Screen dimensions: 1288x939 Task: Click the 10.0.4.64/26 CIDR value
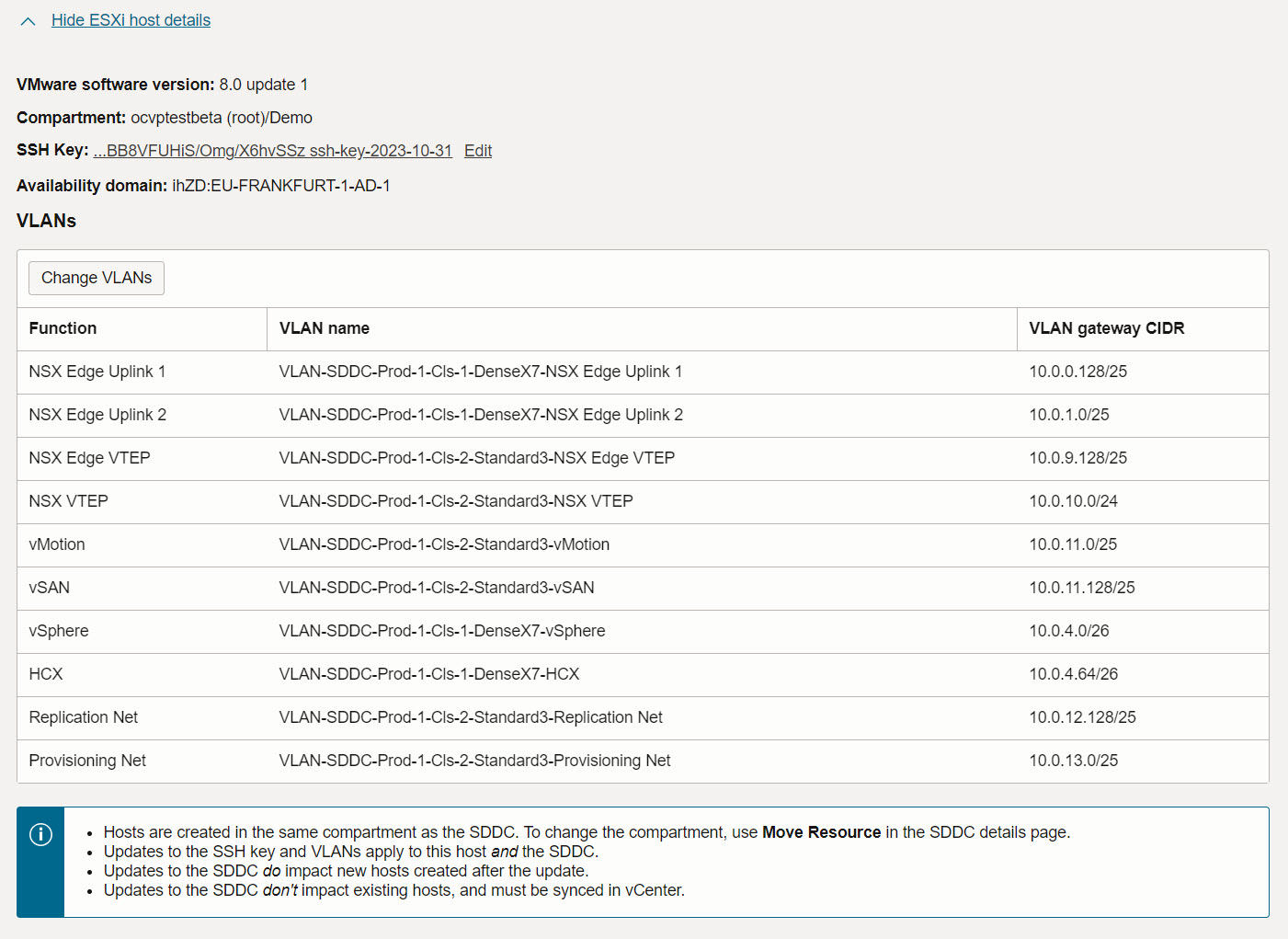pos(1074,674)
